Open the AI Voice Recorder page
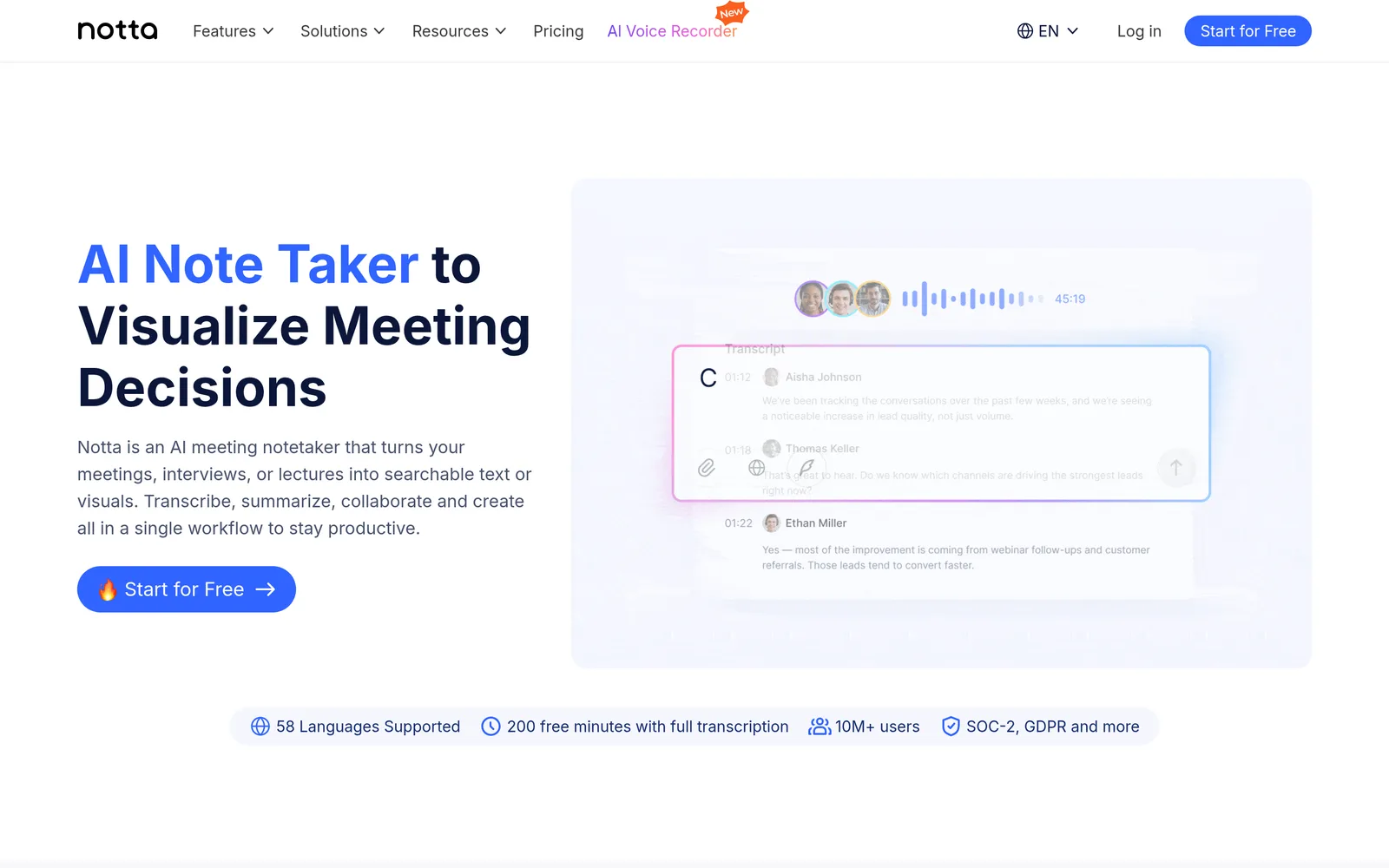The width and height of the screenshot is (1389, 868). click(x=672, y=31)
